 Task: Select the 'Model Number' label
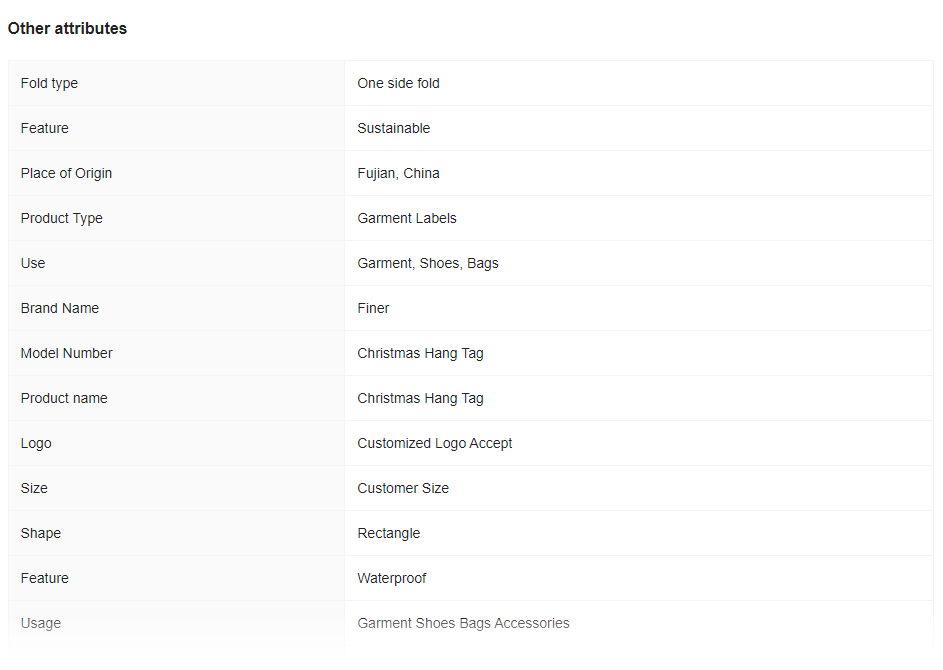coord(66,353)
